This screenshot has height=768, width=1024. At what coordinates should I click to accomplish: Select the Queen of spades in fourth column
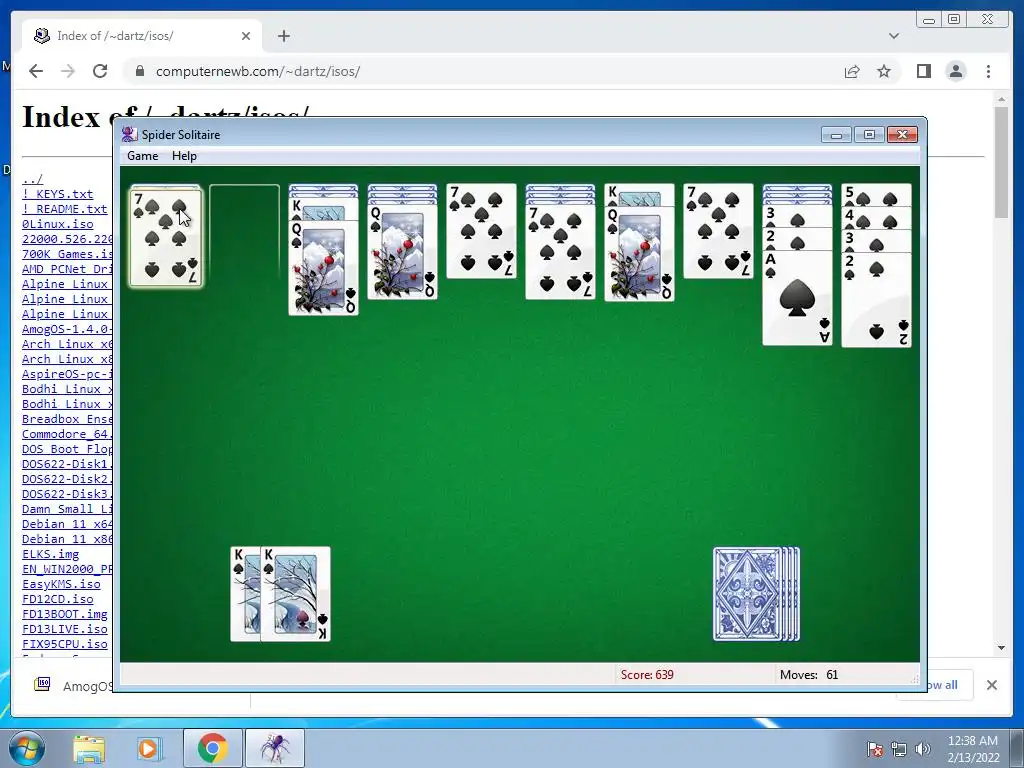pyautogui.click(x=402, y=252)
